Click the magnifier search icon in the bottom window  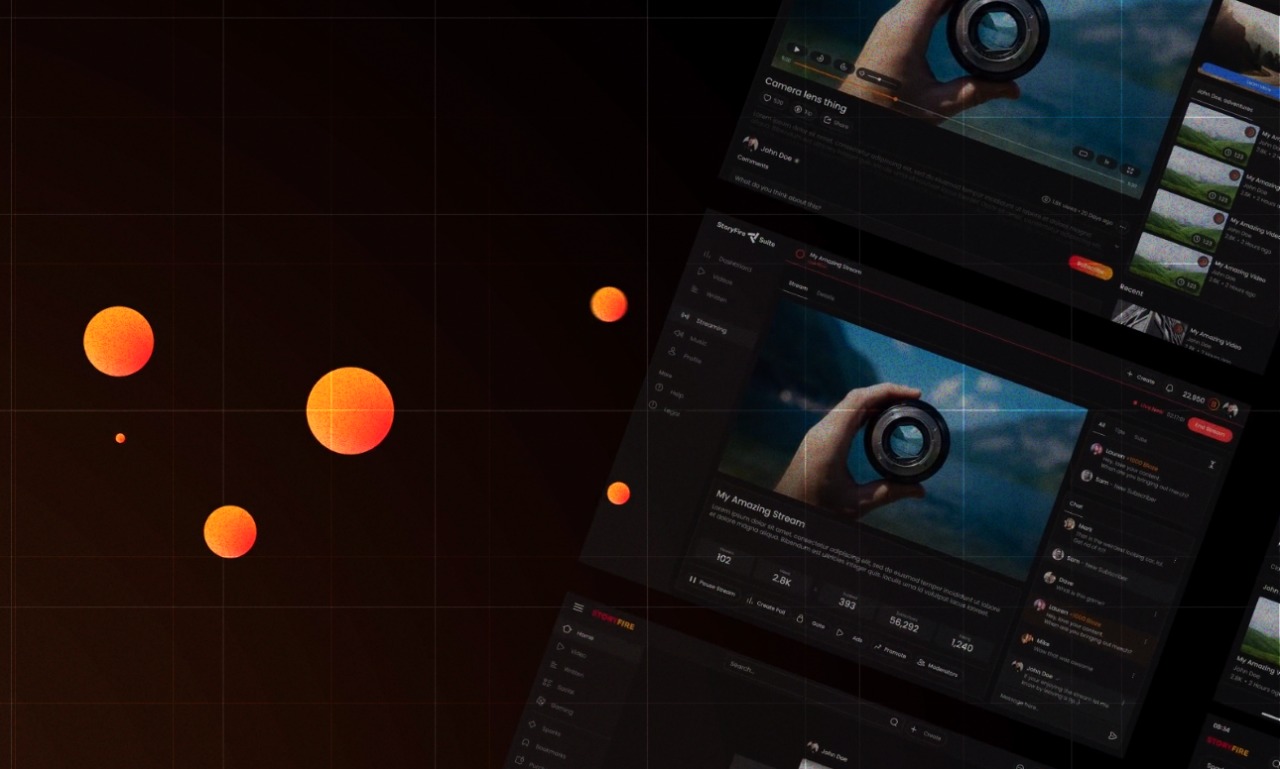tap(894, 722)
